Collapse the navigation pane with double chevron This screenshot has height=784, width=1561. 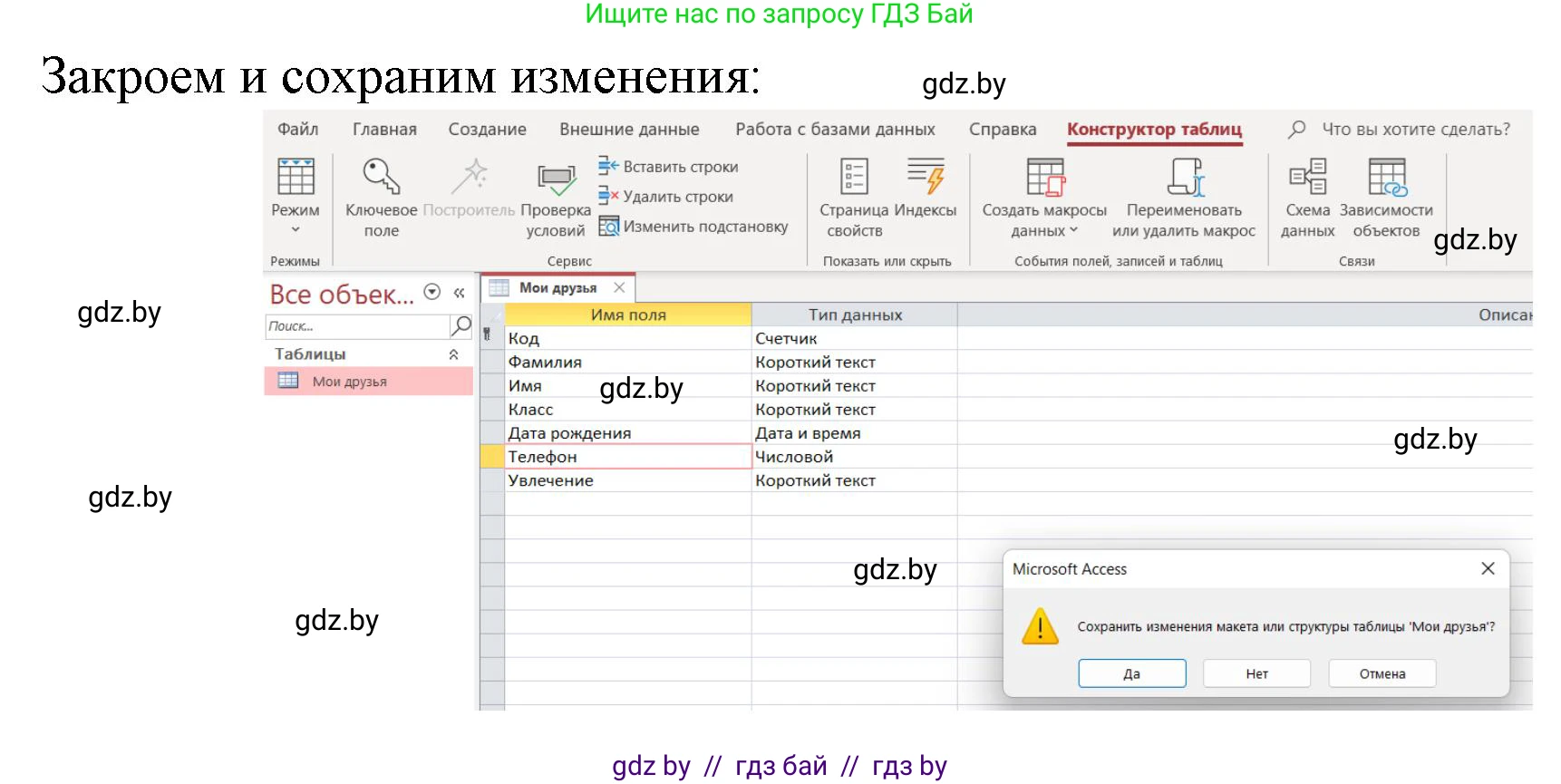click(x=459, y=293)
